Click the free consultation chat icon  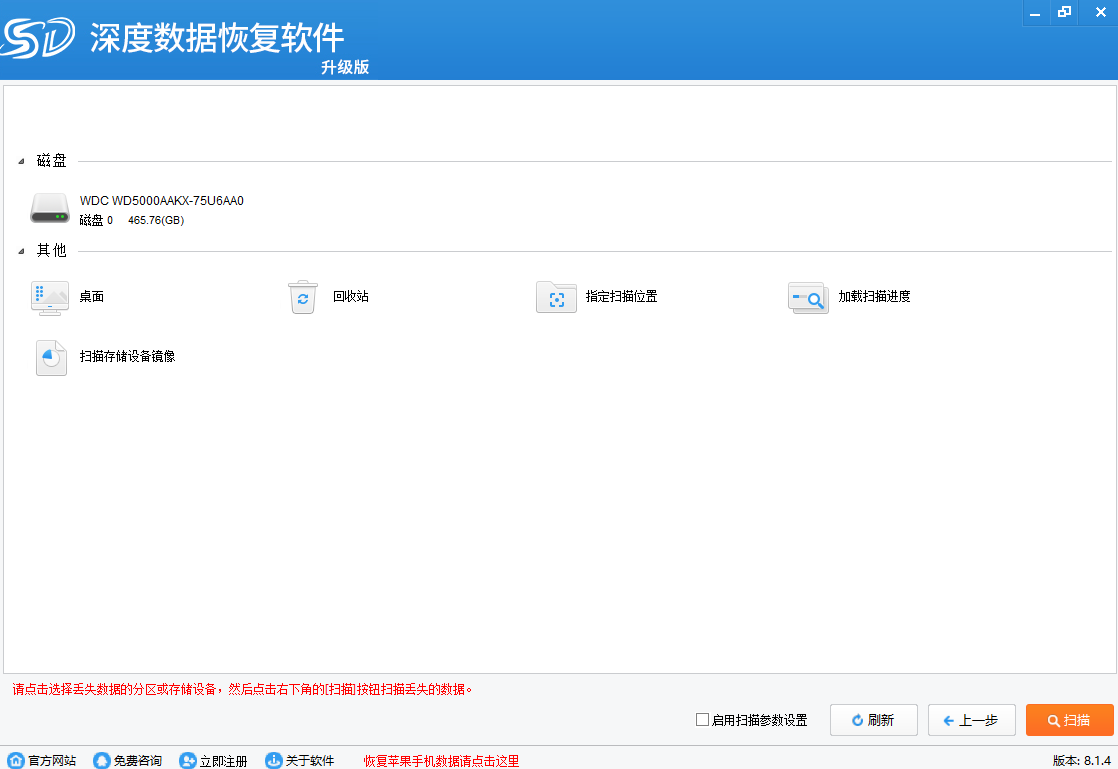[101, 760]
